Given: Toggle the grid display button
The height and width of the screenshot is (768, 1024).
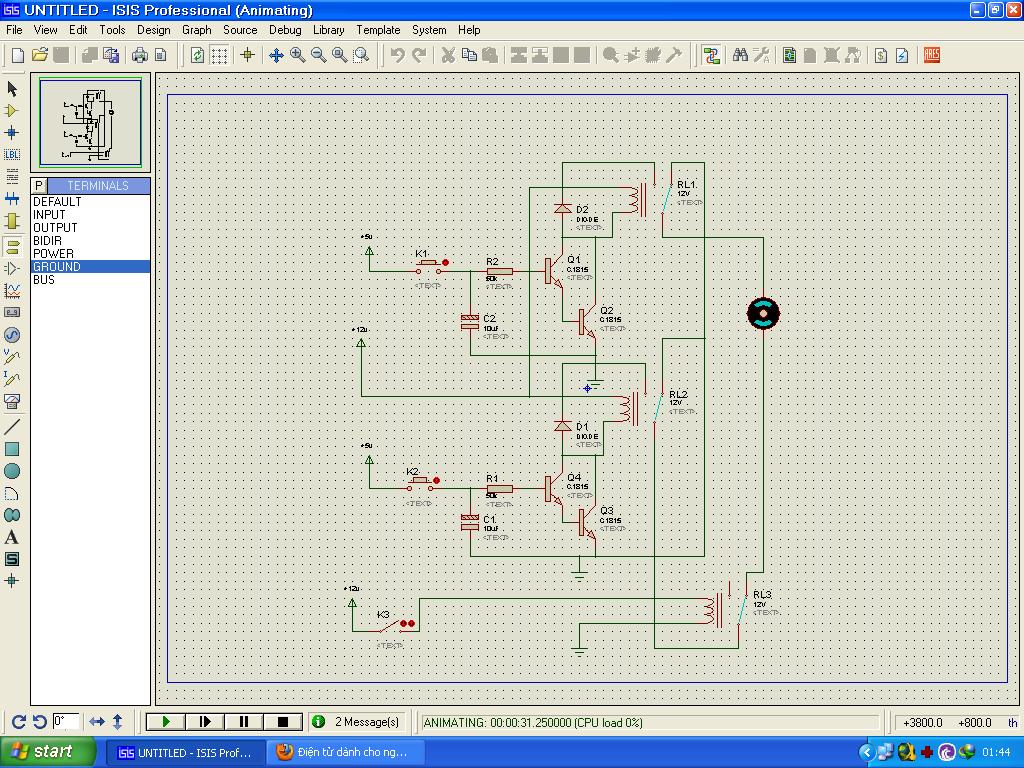Looking at the screenshot, I should click(x=219, y=56).
